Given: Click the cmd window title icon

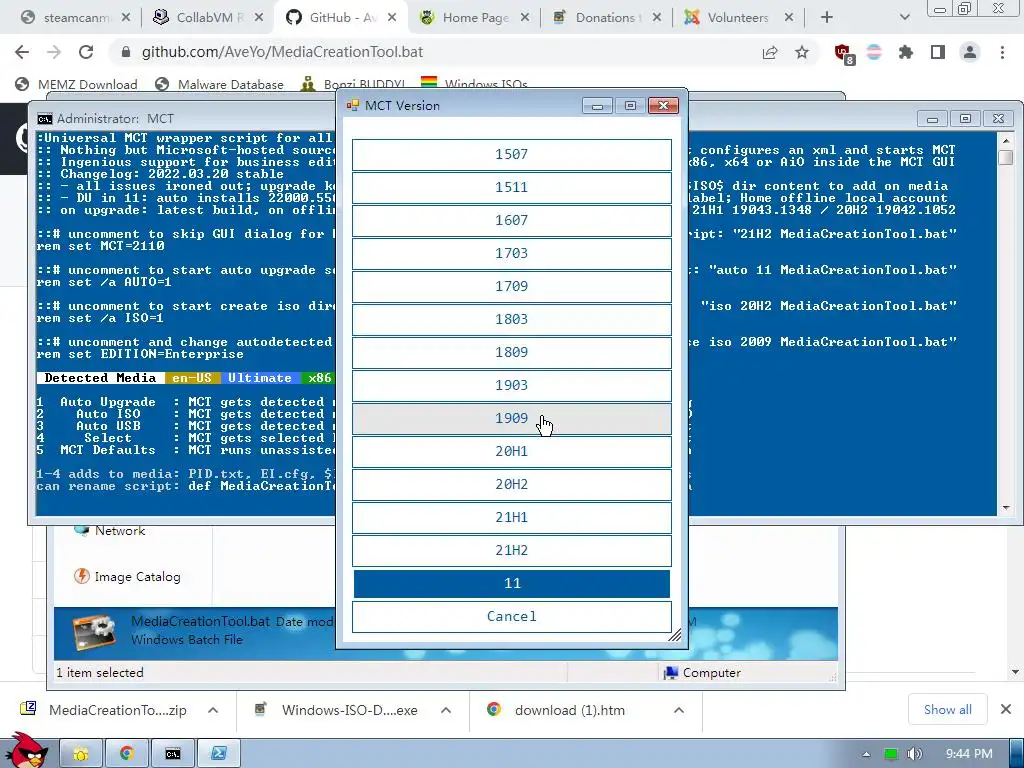Looking at the screenshot, I should point(44,119).
